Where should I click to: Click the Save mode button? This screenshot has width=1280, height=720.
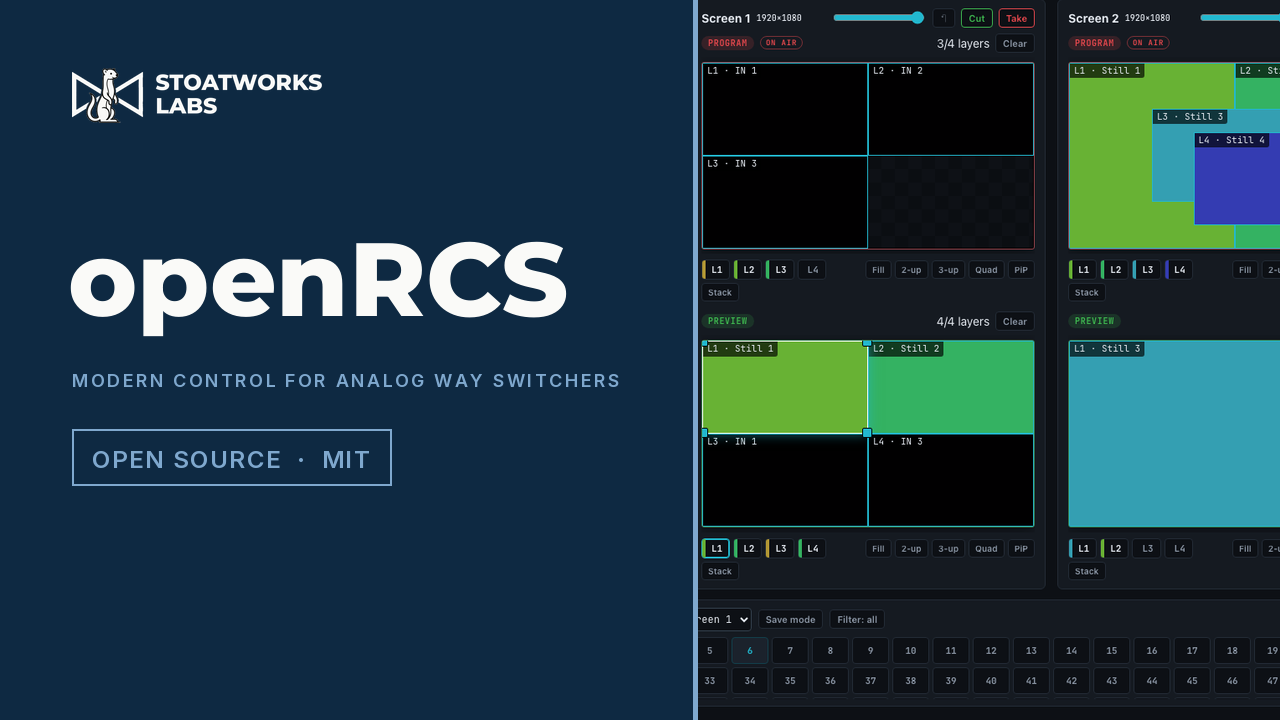click(790, 620)
